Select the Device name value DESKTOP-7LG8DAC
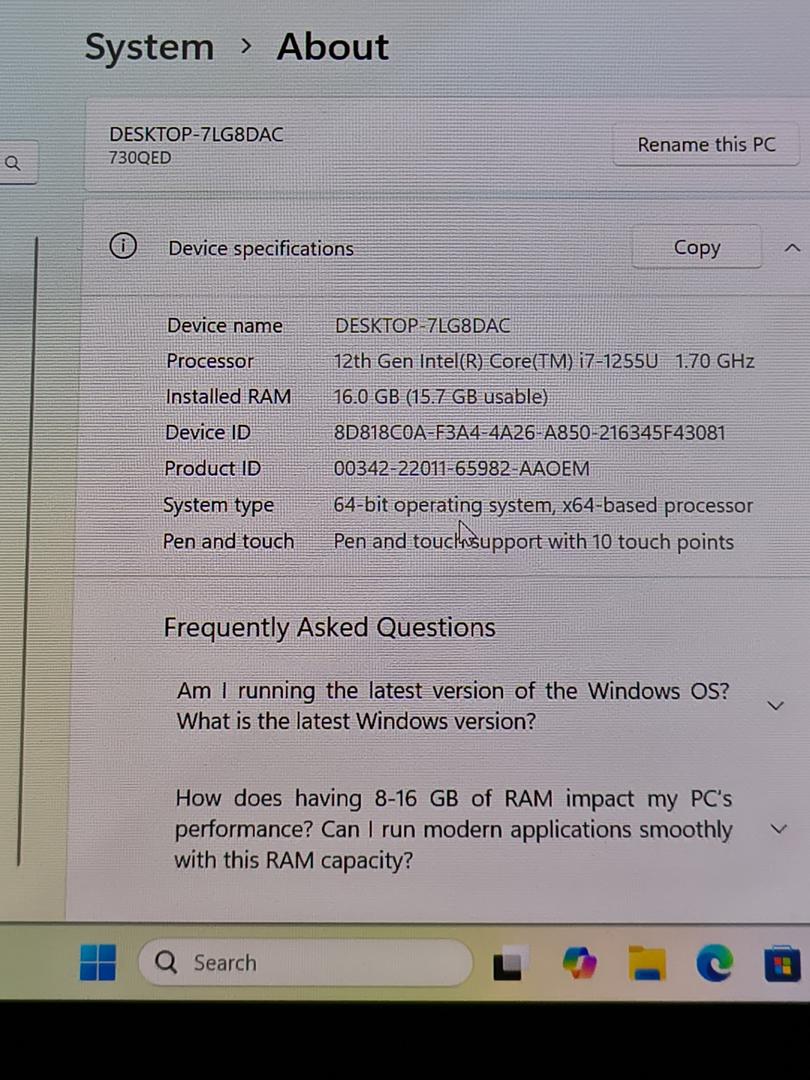This screenshot has height=1080, width=810. pos(422,326)
